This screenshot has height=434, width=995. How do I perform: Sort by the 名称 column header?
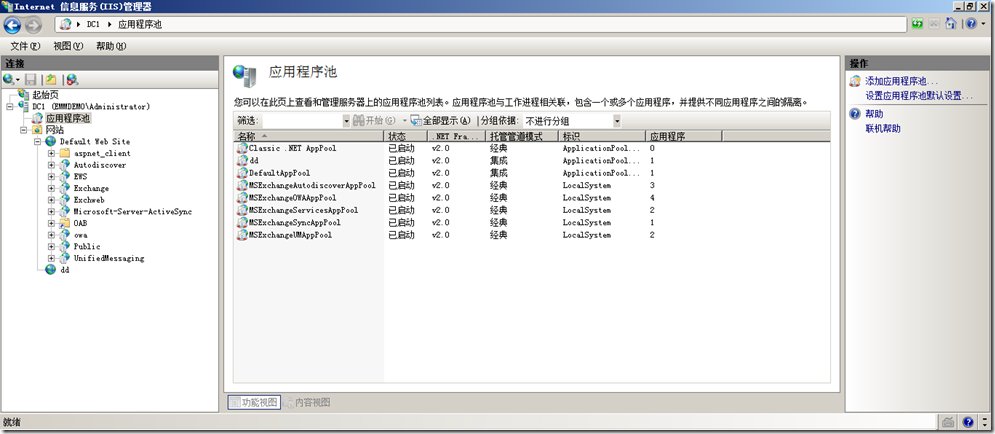pyautogui.click(x=309, y=136)
